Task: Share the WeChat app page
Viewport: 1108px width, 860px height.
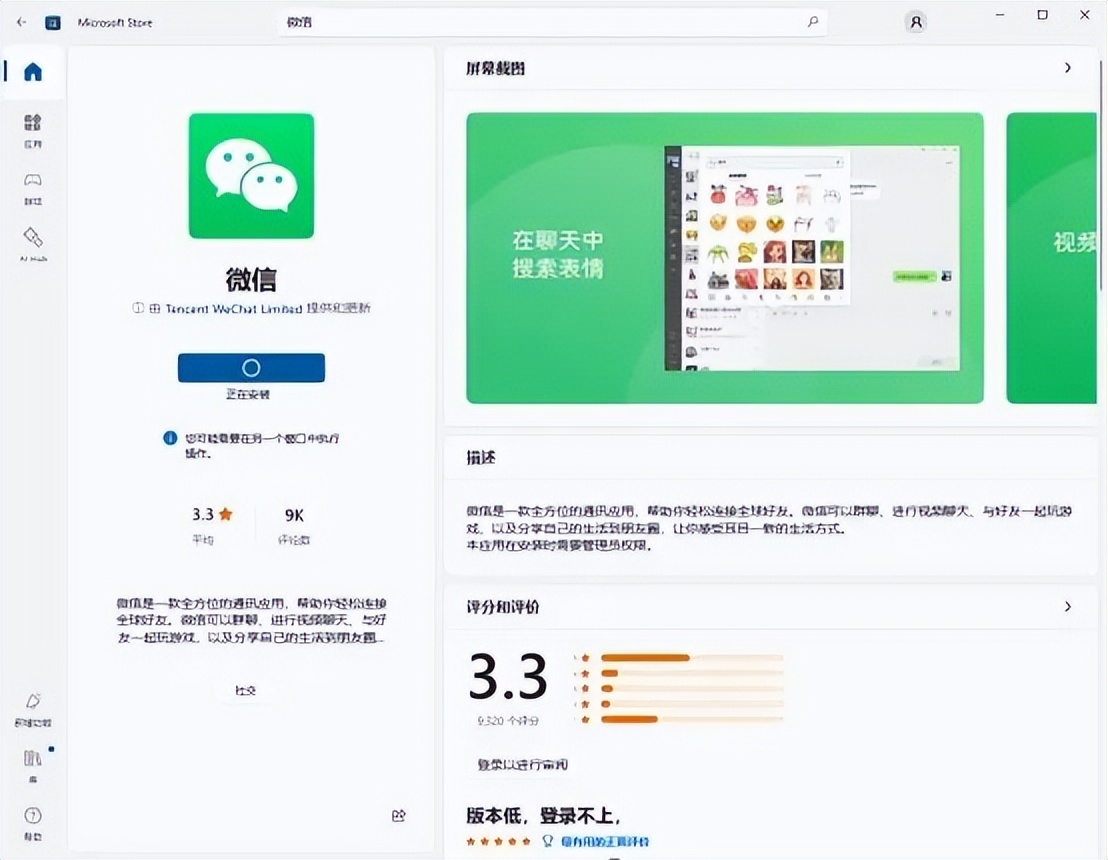Action: (x=397, y=815)
